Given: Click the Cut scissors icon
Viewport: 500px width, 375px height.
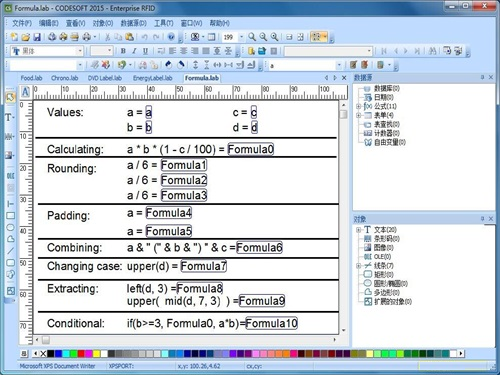Looking at the screenshot, I should [107, 37].
